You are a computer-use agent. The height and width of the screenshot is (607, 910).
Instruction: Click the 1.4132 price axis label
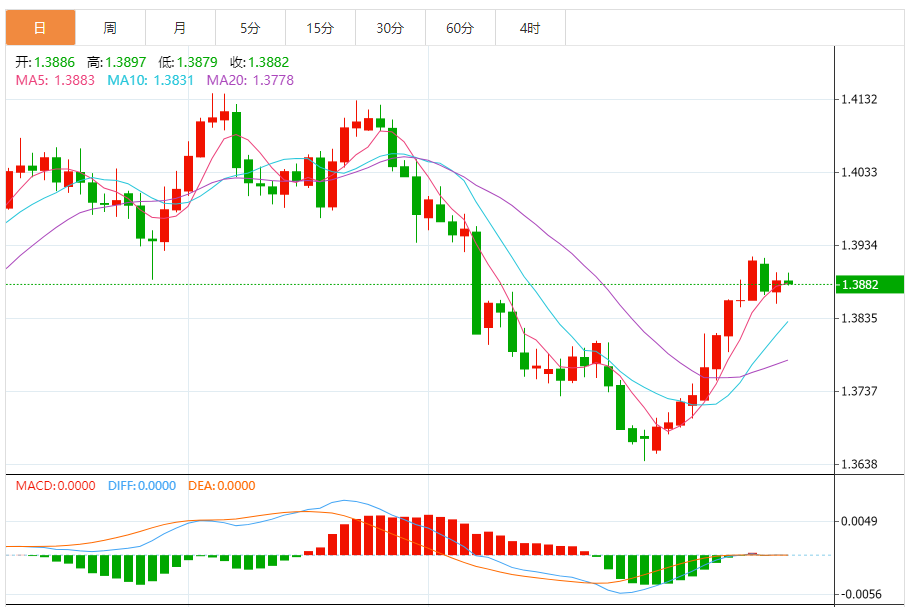click(860, 100)
